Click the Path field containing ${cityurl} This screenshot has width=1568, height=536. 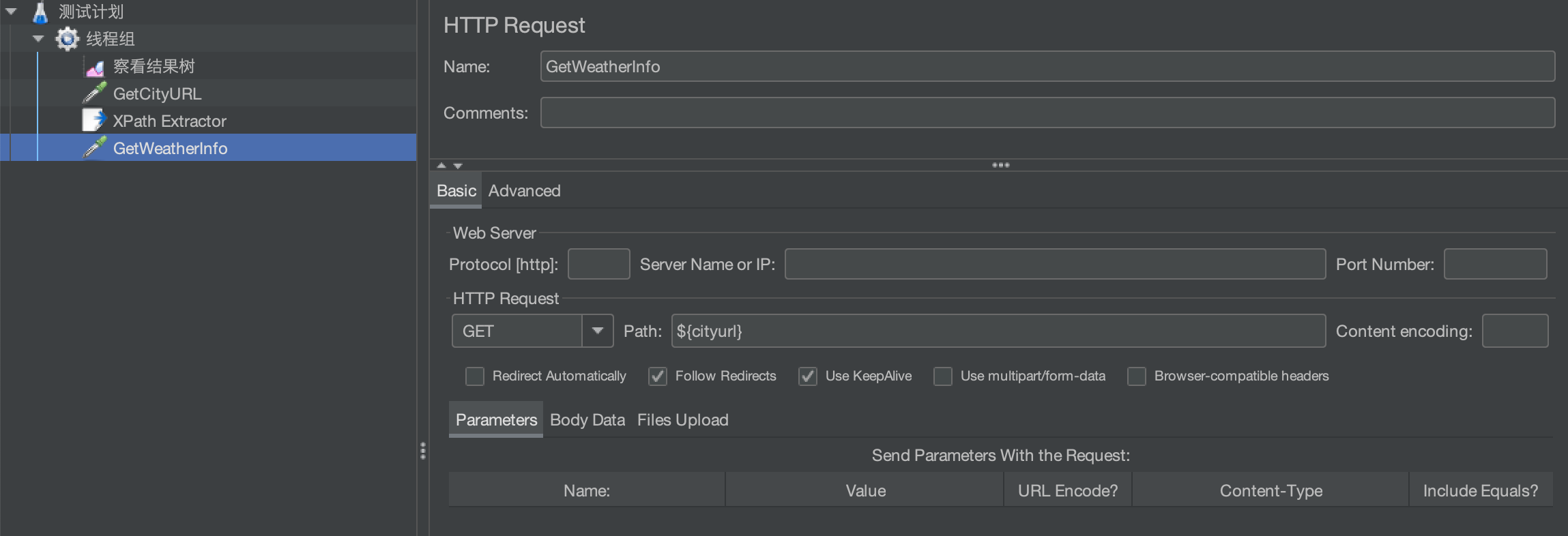tap(998, 331)
